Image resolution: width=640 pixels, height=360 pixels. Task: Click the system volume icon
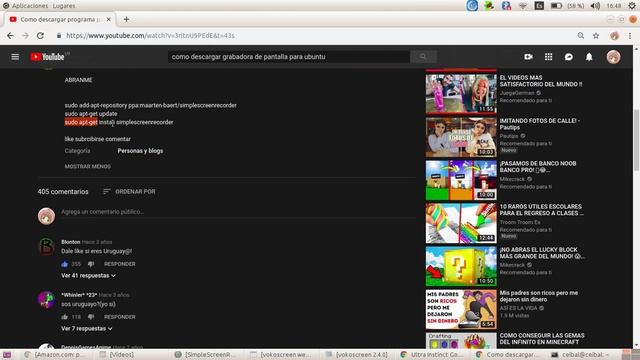[x=595, y=6]
